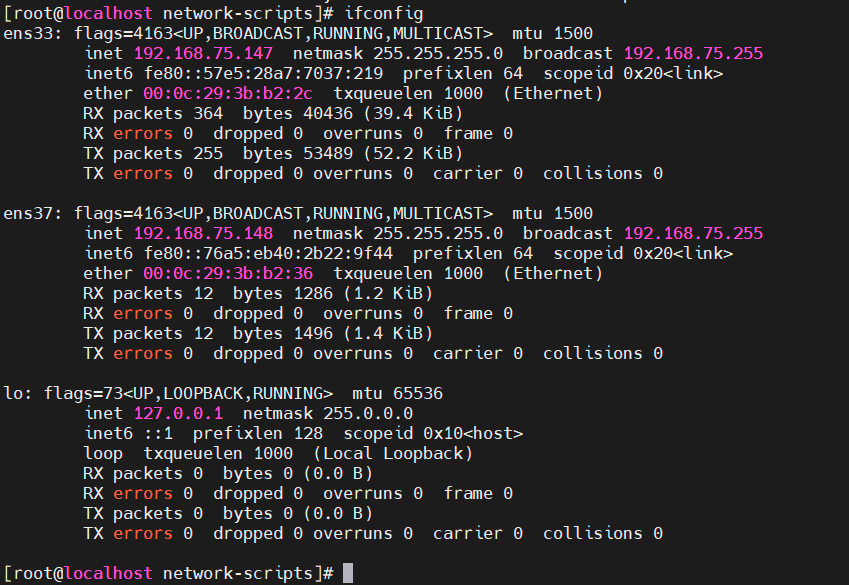This screenshot has width=849, height=585.
Task: Click the lo prefixlen 128 text
Action: click(x=258, y=433)
